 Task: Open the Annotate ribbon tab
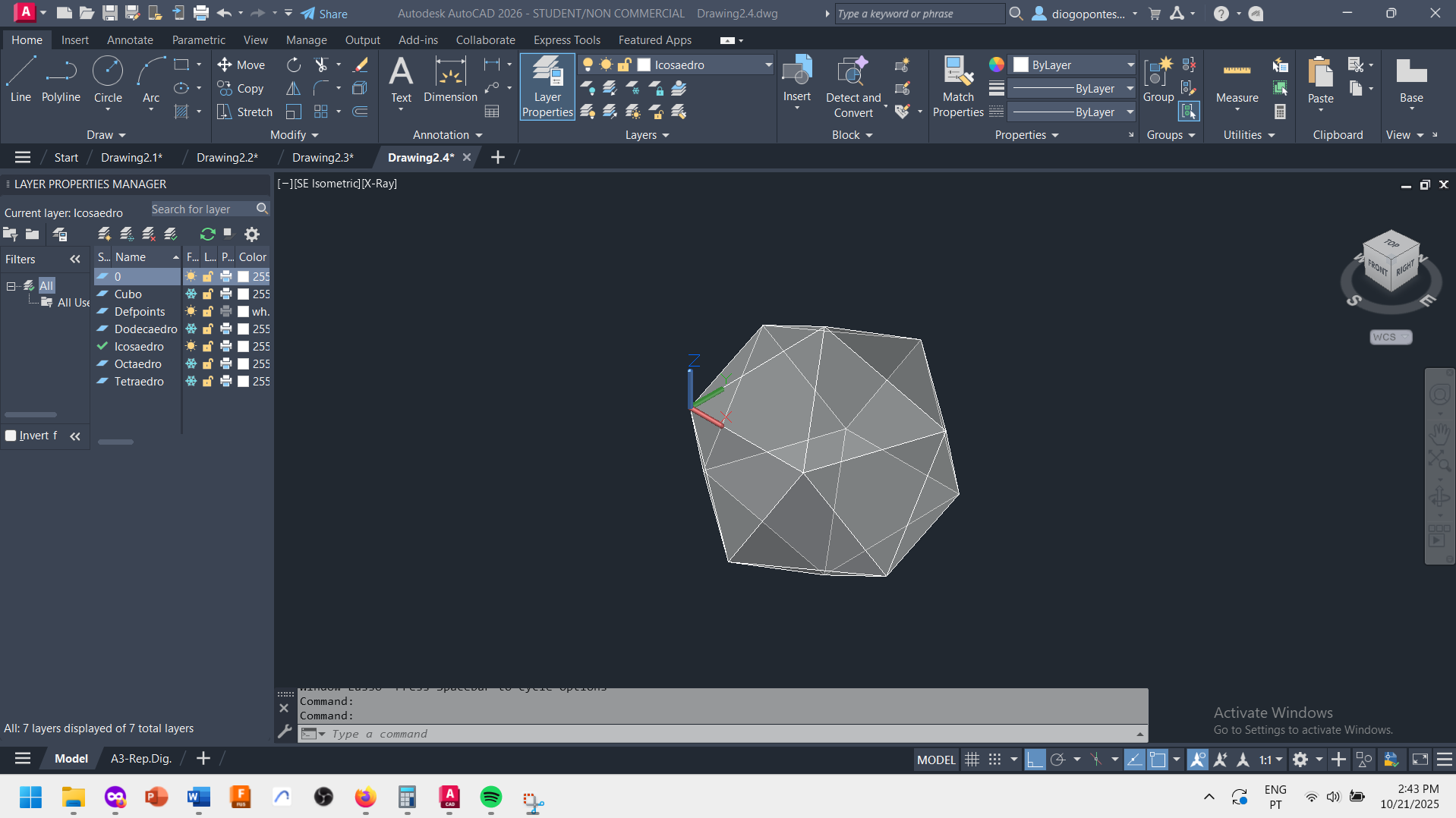pos(130,40)
